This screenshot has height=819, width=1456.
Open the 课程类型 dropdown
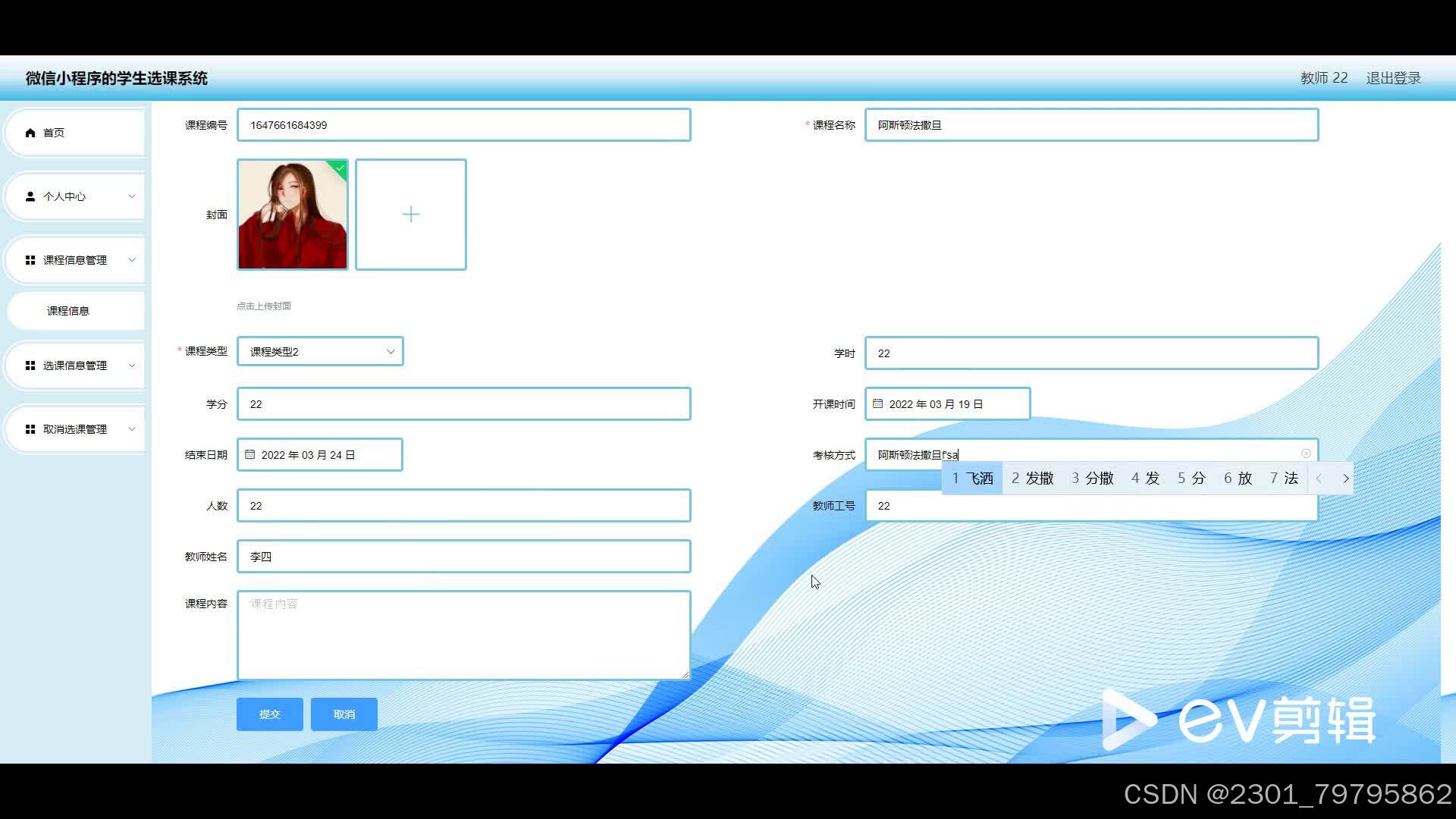[320, 352]
